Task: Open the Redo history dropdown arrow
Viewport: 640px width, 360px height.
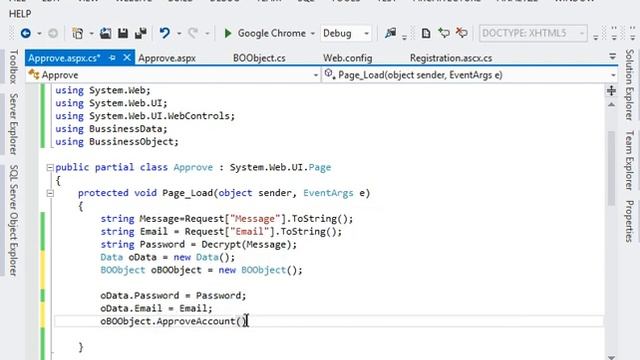Action: click(x=207, y=33)
